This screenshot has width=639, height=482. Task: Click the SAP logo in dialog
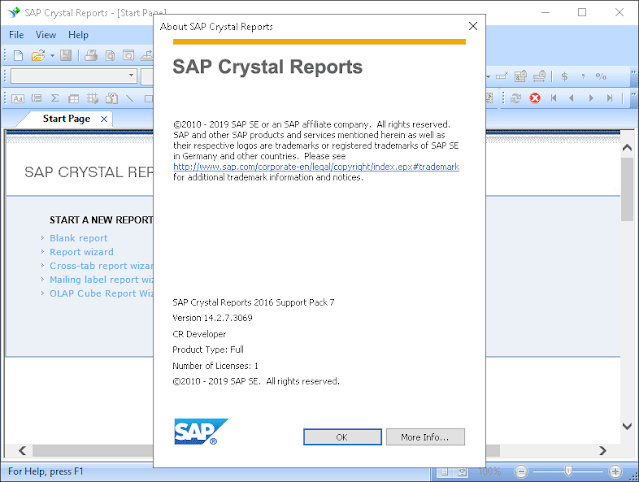pyautogui.click(x=201, y=431)
